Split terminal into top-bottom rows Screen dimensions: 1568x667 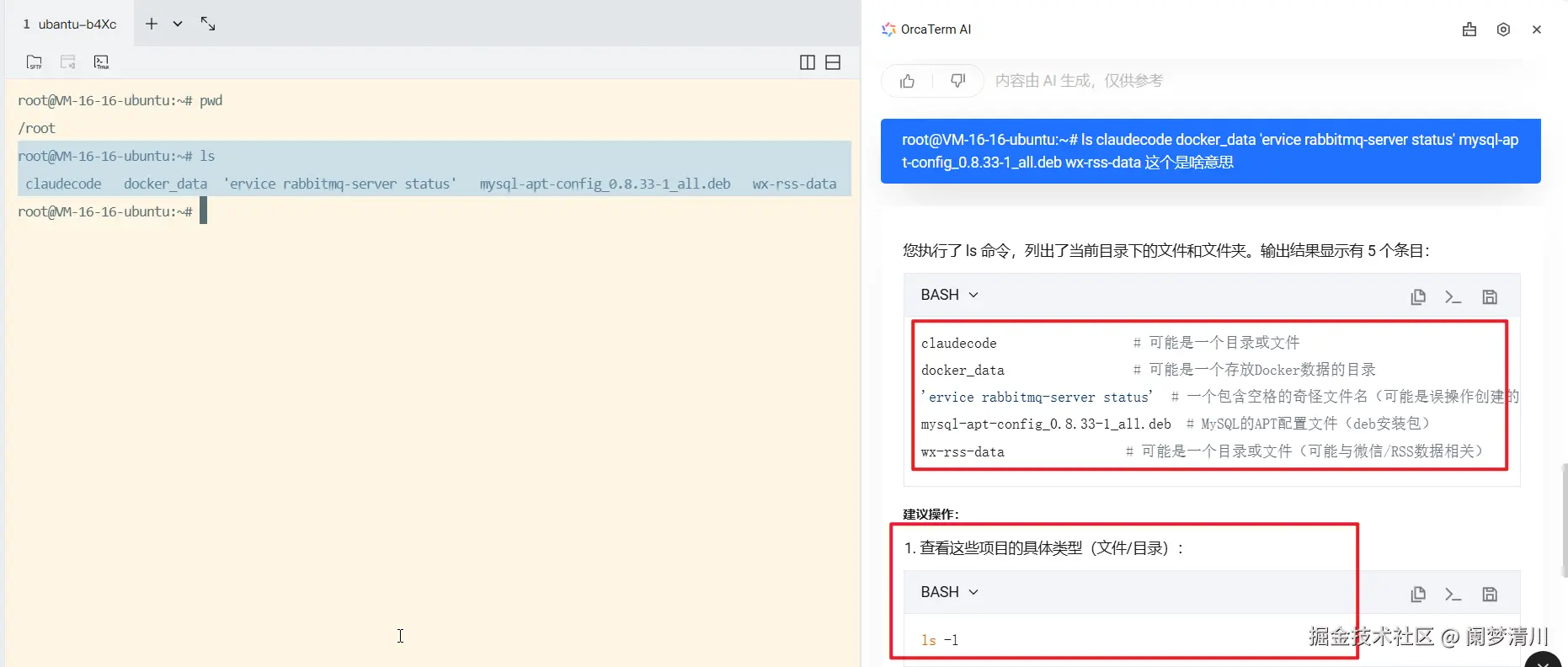click(833, 62)
